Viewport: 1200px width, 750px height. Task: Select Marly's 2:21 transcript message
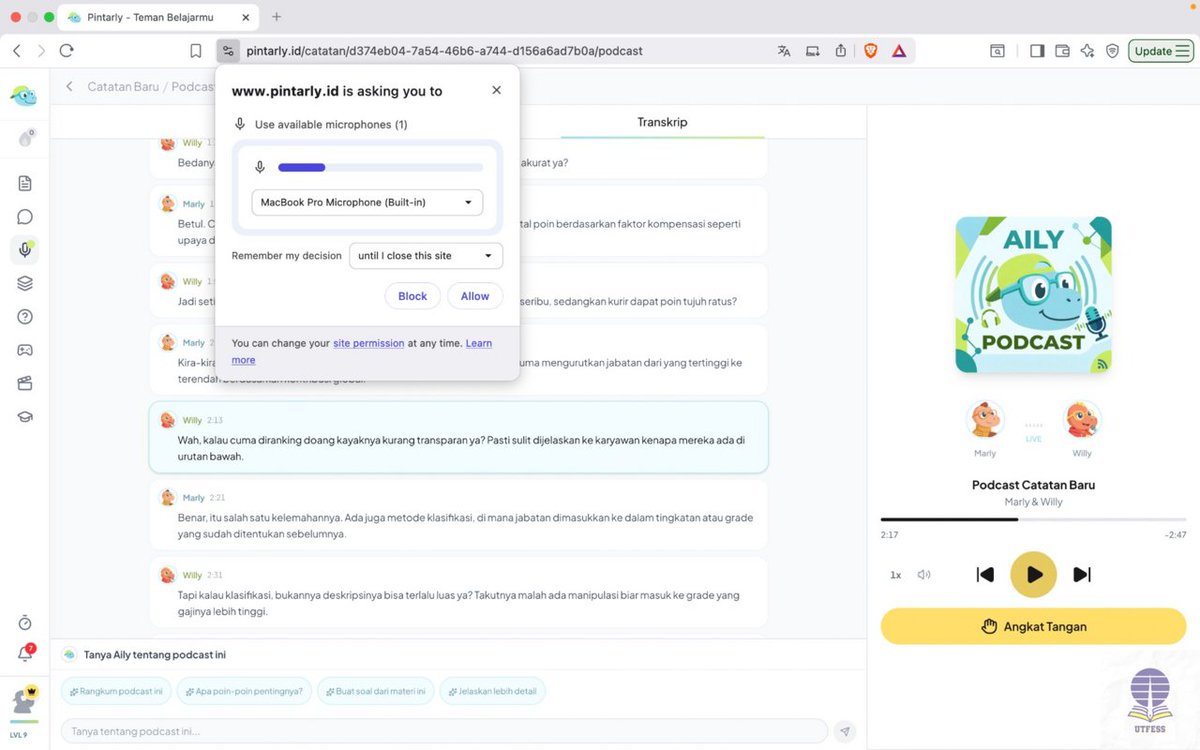coord(458,514)
